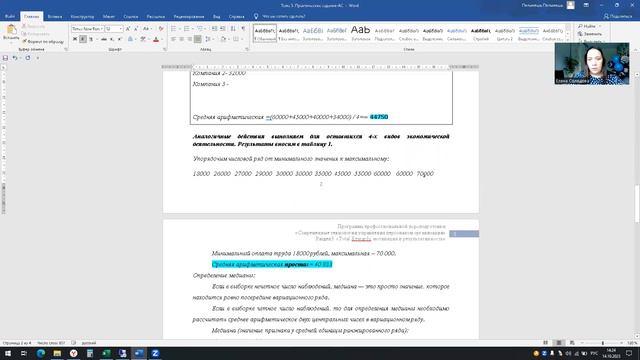Open Clipboard pane launcher
This screenshot has width=640, height=360.
click(x=66, y=49)
